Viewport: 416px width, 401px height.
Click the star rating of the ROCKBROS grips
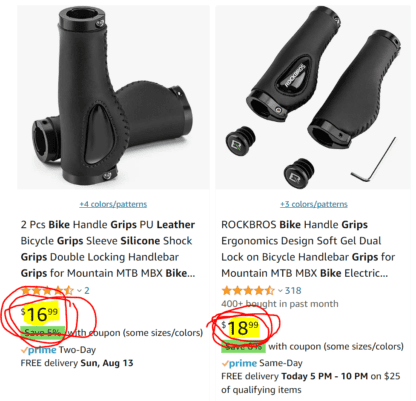(248, 290)
